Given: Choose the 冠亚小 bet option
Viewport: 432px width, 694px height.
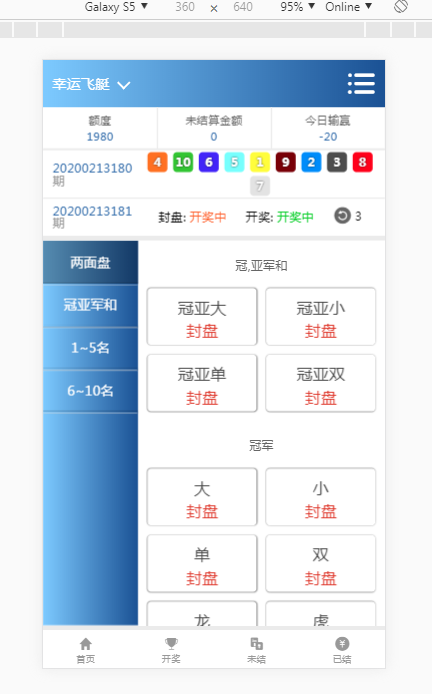Looking at the screenshot, I should (320, 316).
